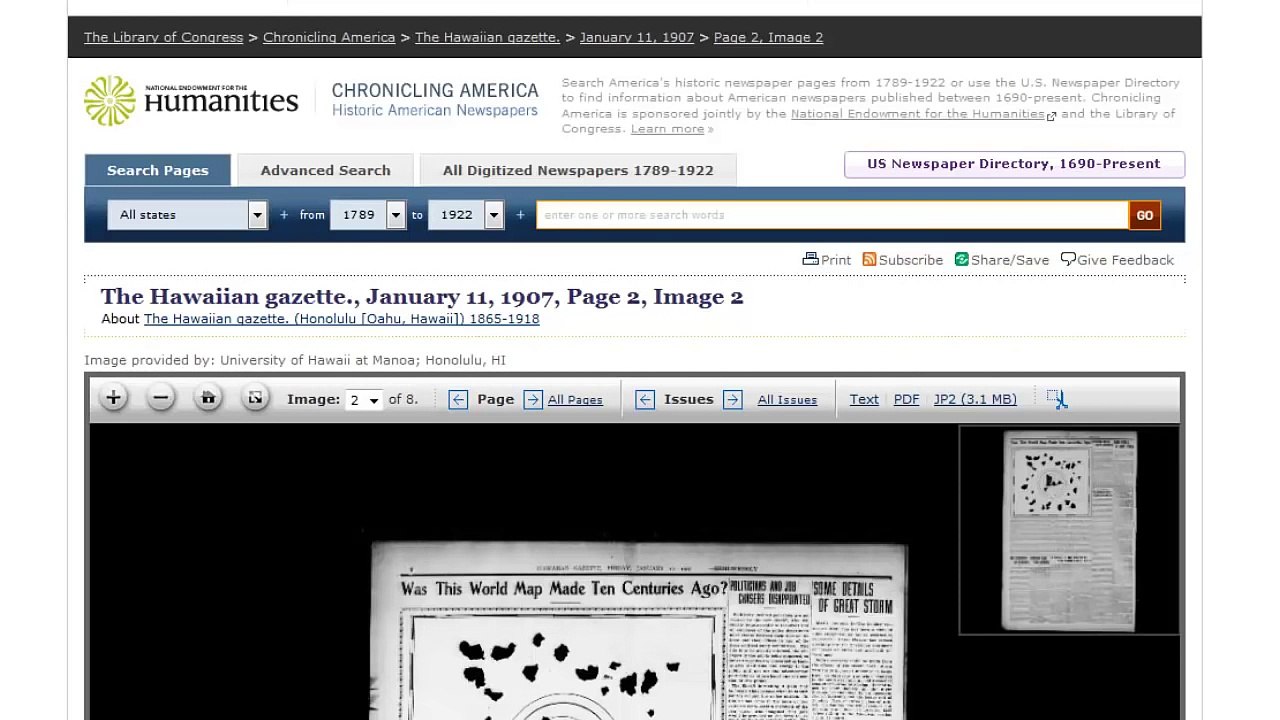Switch to the Advanced Search tab
1280x720 pixels.
coord(325,170)
